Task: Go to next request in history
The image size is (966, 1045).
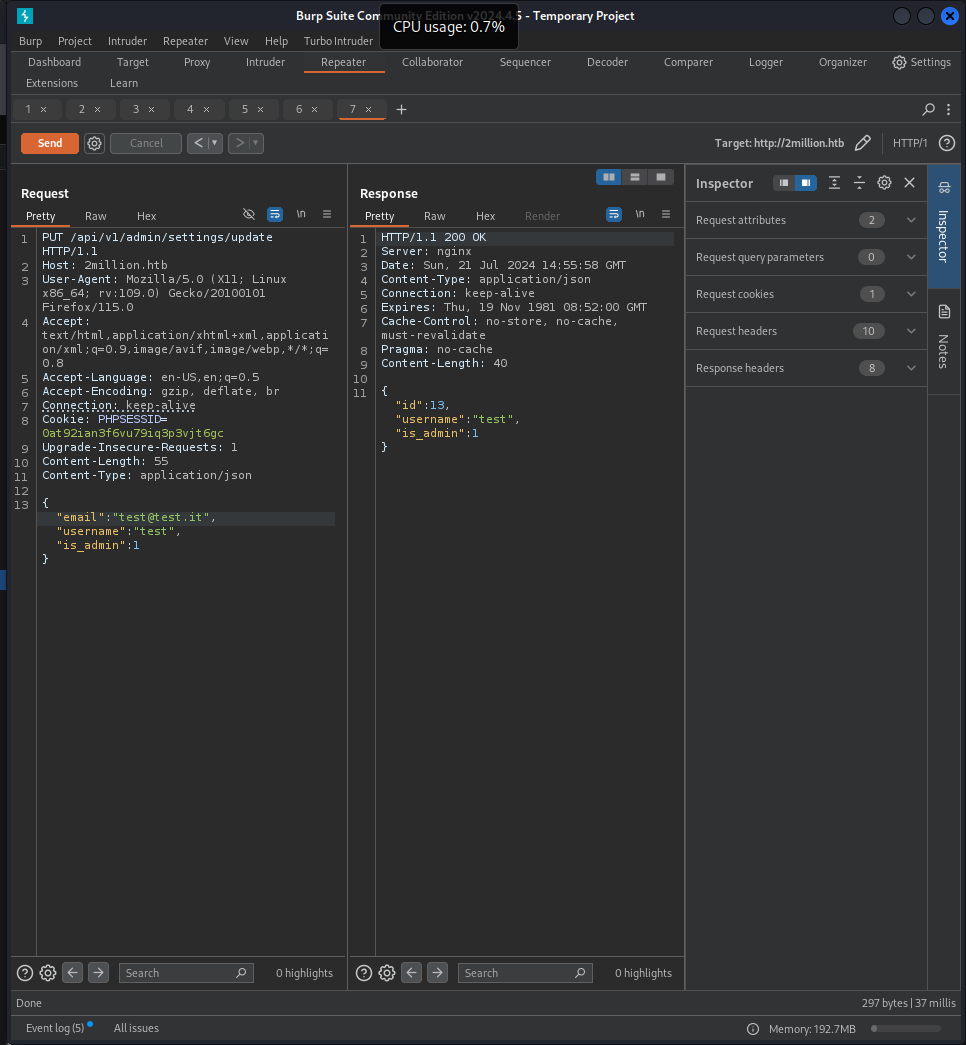Action: tap(239, 143)
